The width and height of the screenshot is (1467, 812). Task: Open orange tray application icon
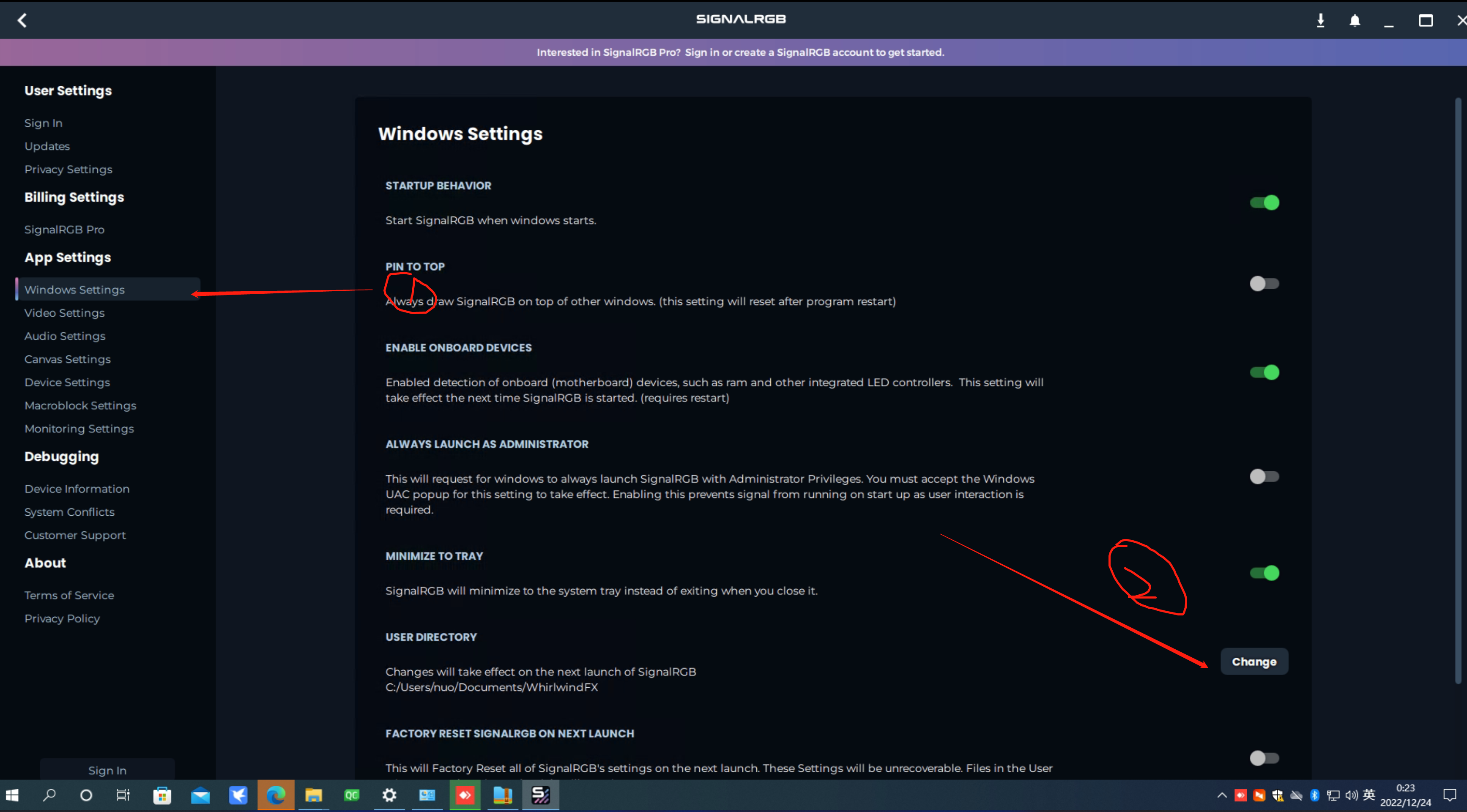point(1259,795)
